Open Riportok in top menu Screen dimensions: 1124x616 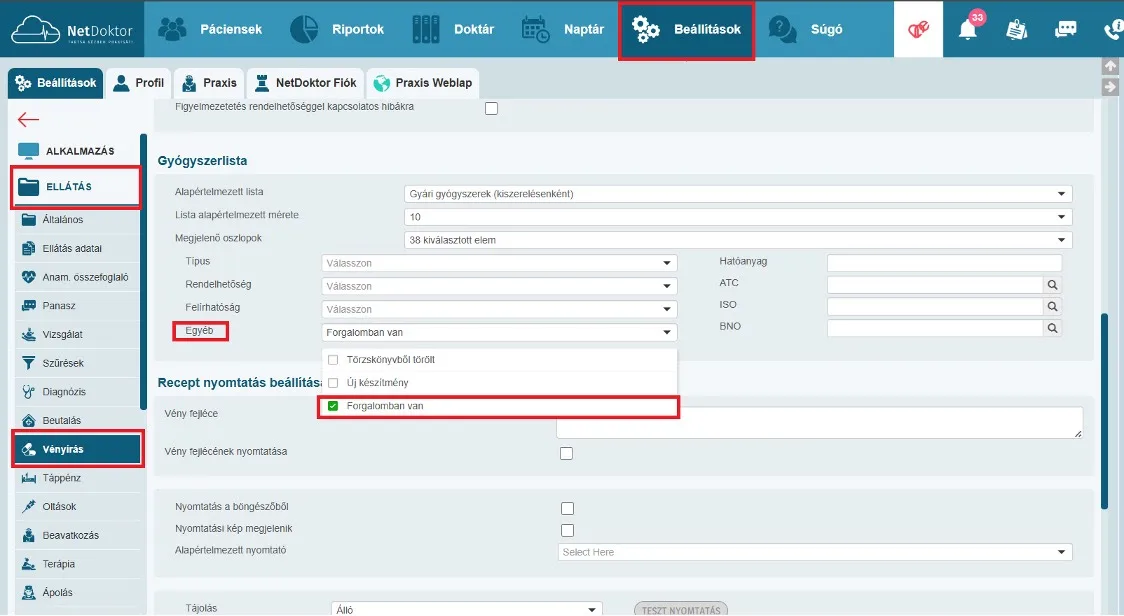[x=337, y=29]
